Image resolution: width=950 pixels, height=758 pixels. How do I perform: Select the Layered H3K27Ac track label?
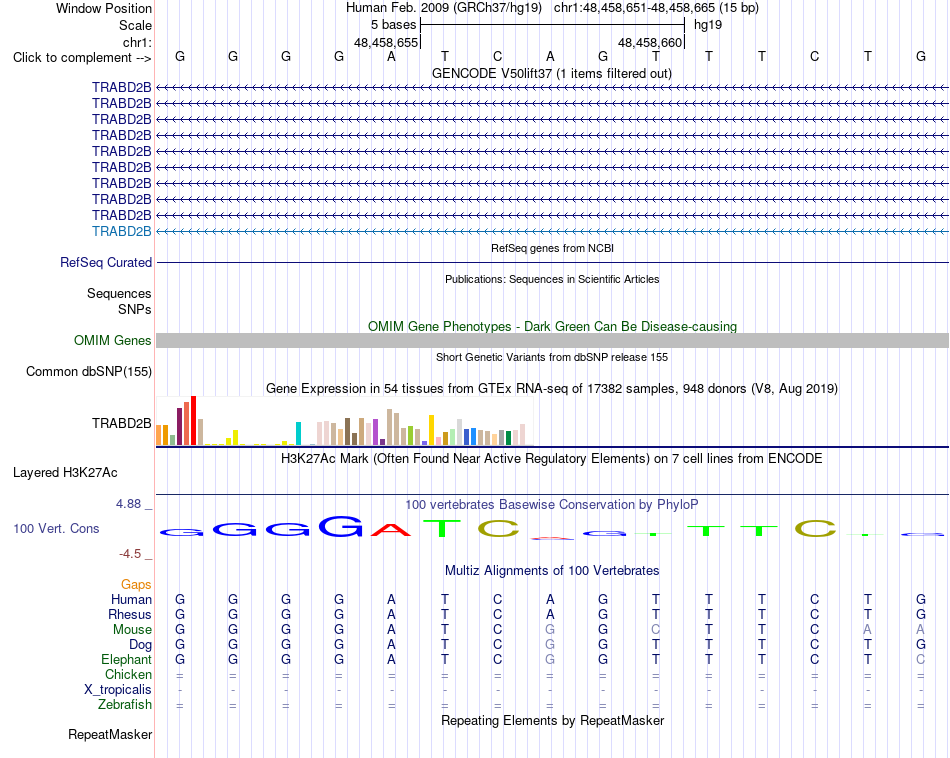tap(65, 473)
